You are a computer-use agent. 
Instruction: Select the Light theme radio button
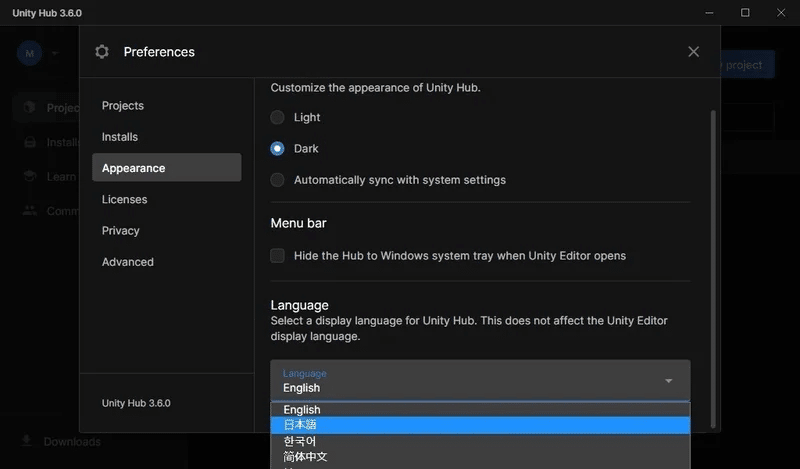[x=277, y=117]
